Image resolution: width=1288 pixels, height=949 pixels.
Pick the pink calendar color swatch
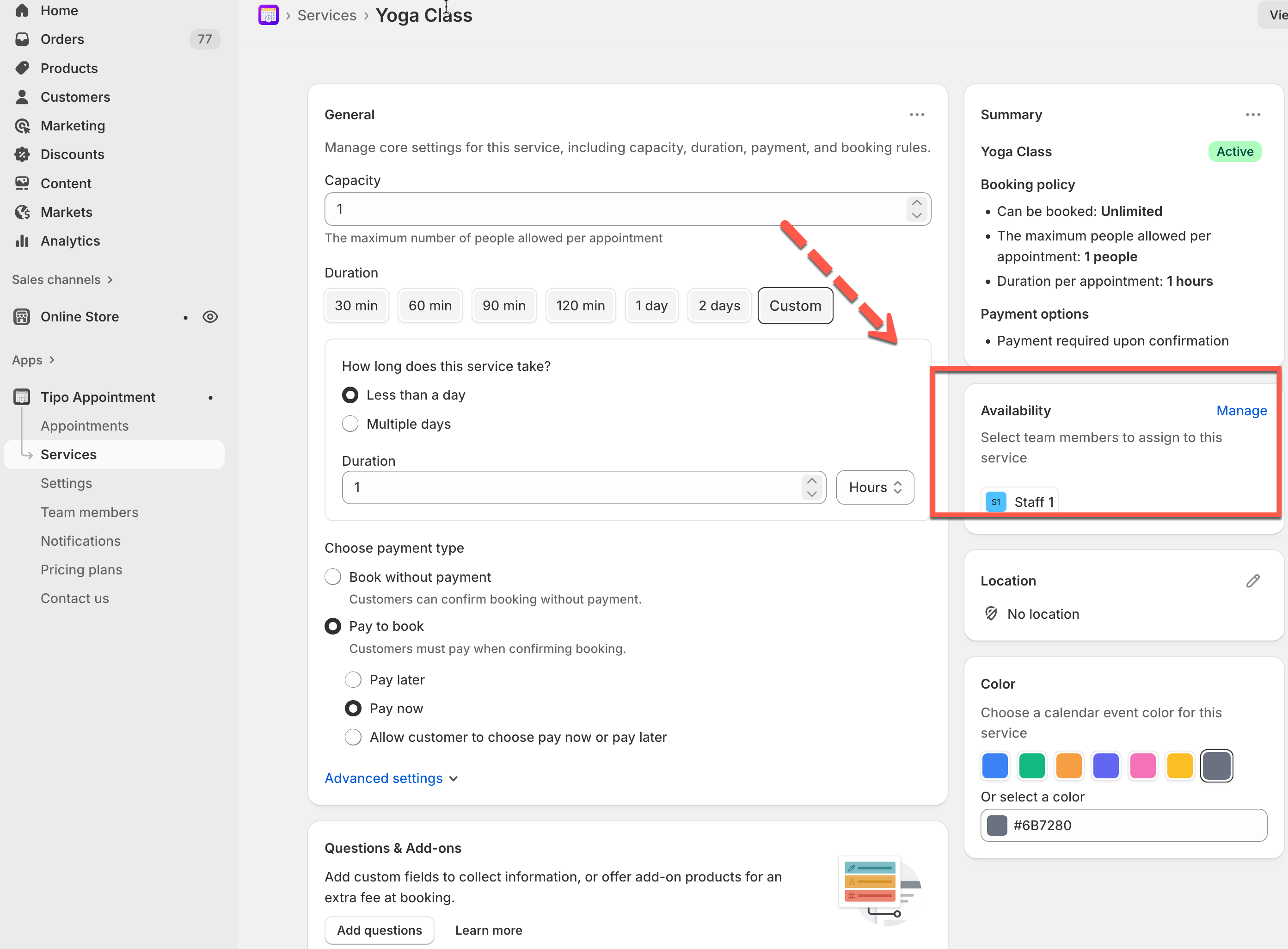click(x=1142, y=766)
